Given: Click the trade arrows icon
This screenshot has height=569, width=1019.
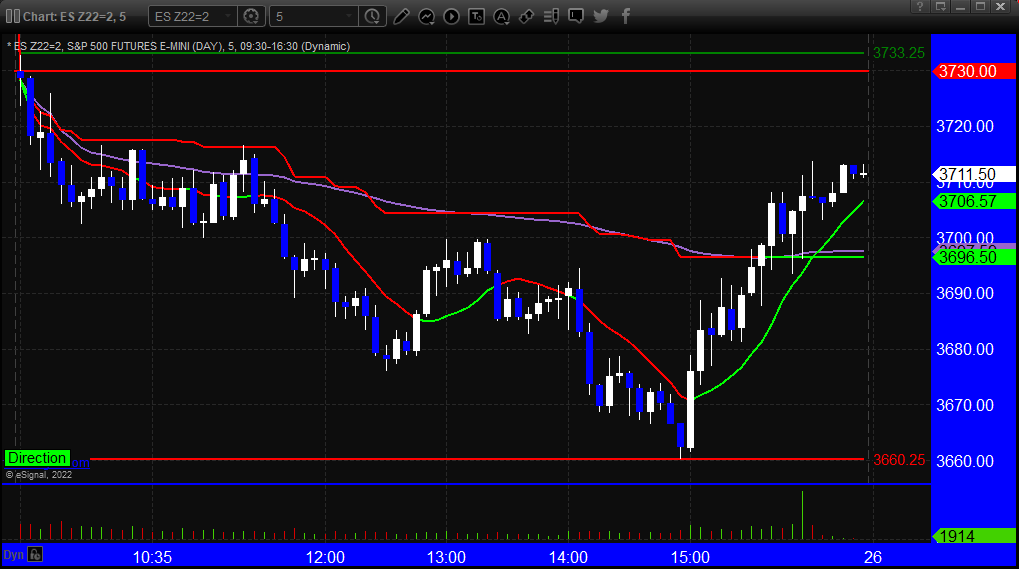Looking at the screenshot, I should (x=526, y=16).
